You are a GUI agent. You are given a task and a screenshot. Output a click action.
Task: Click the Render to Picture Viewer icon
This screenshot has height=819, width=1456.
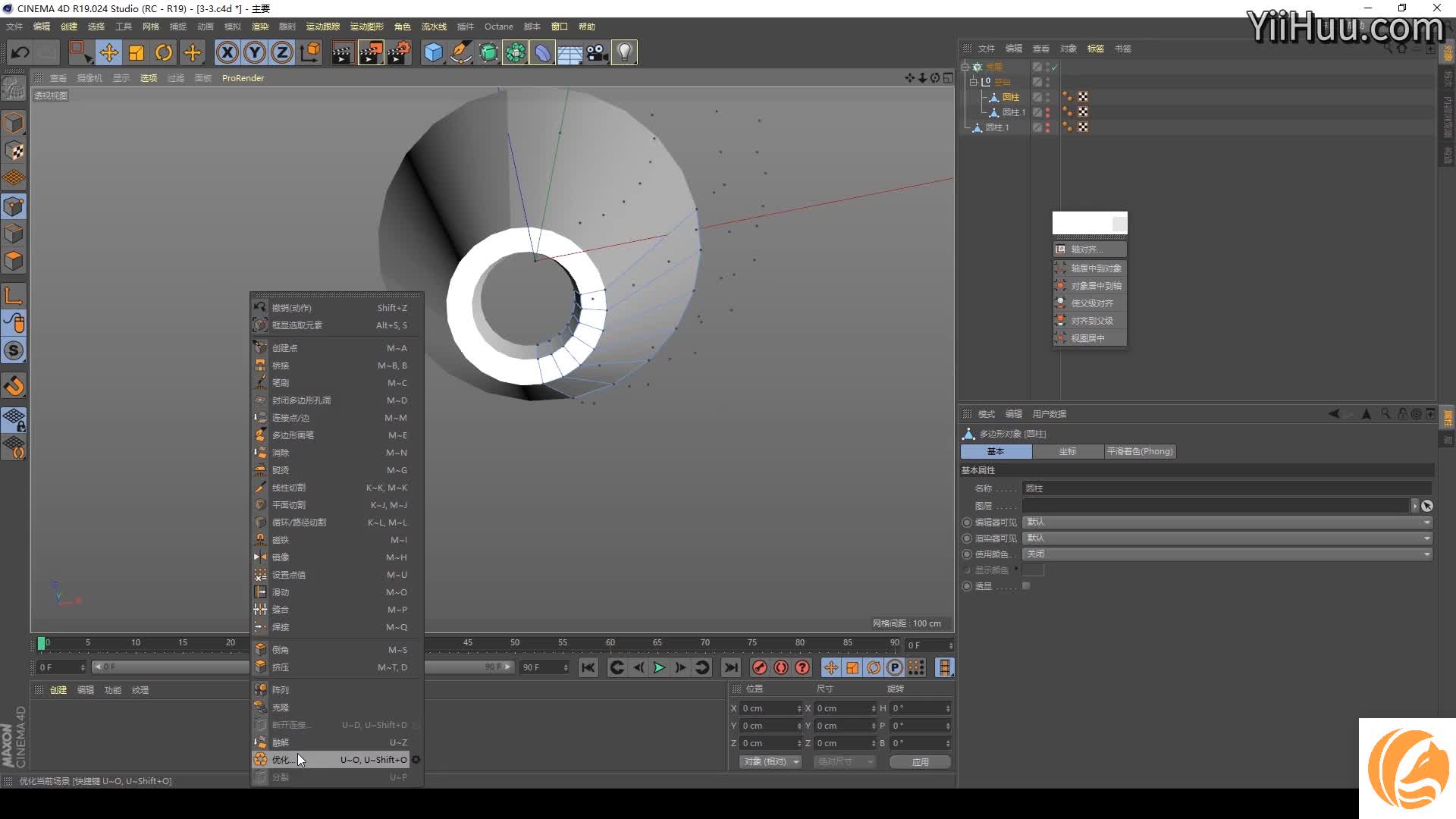(x=371, y=52)
